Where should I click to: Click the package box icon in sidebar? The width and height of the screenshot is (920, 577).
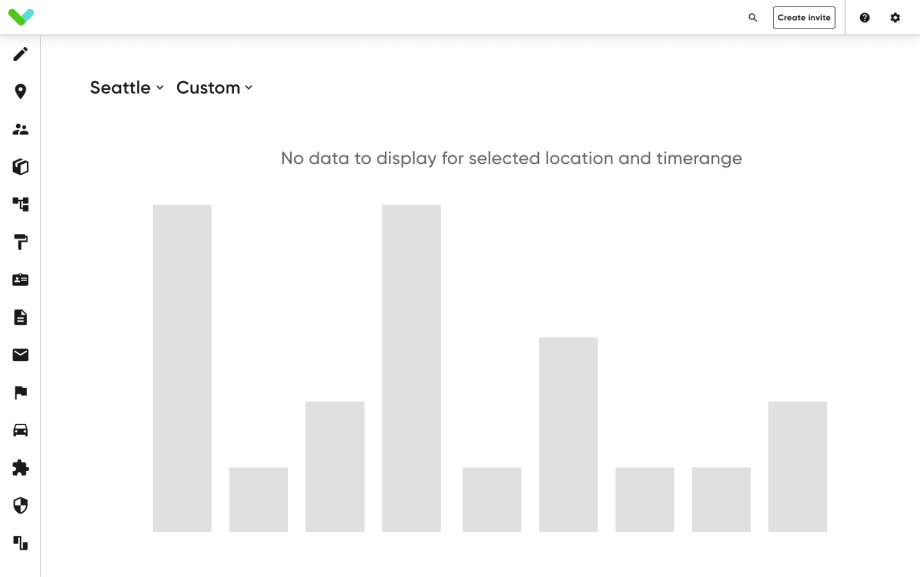[x=20, y=167]
